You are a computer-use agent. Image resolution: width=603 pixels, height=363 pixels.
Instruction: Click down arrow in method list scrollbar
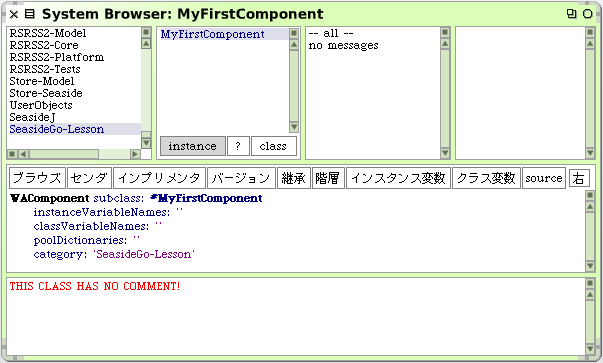590,153
